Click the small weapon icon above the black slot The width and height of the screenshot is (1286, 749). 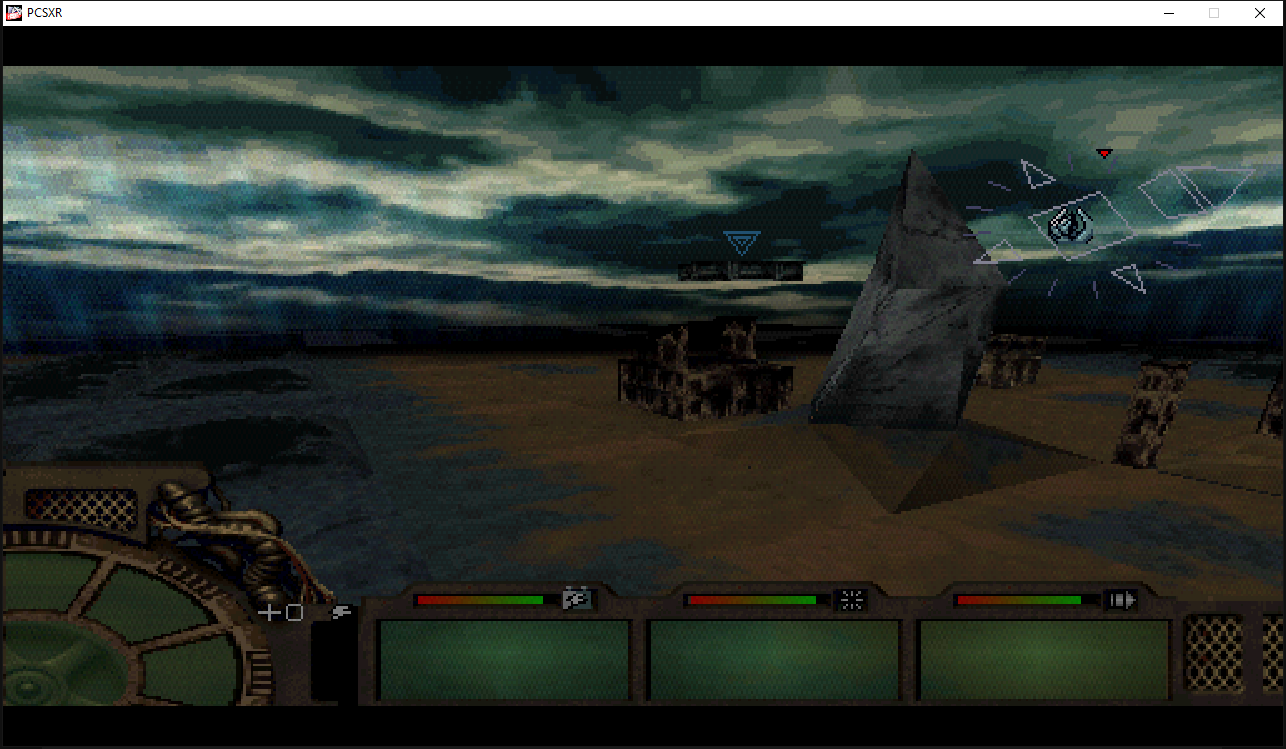[341, 612]
